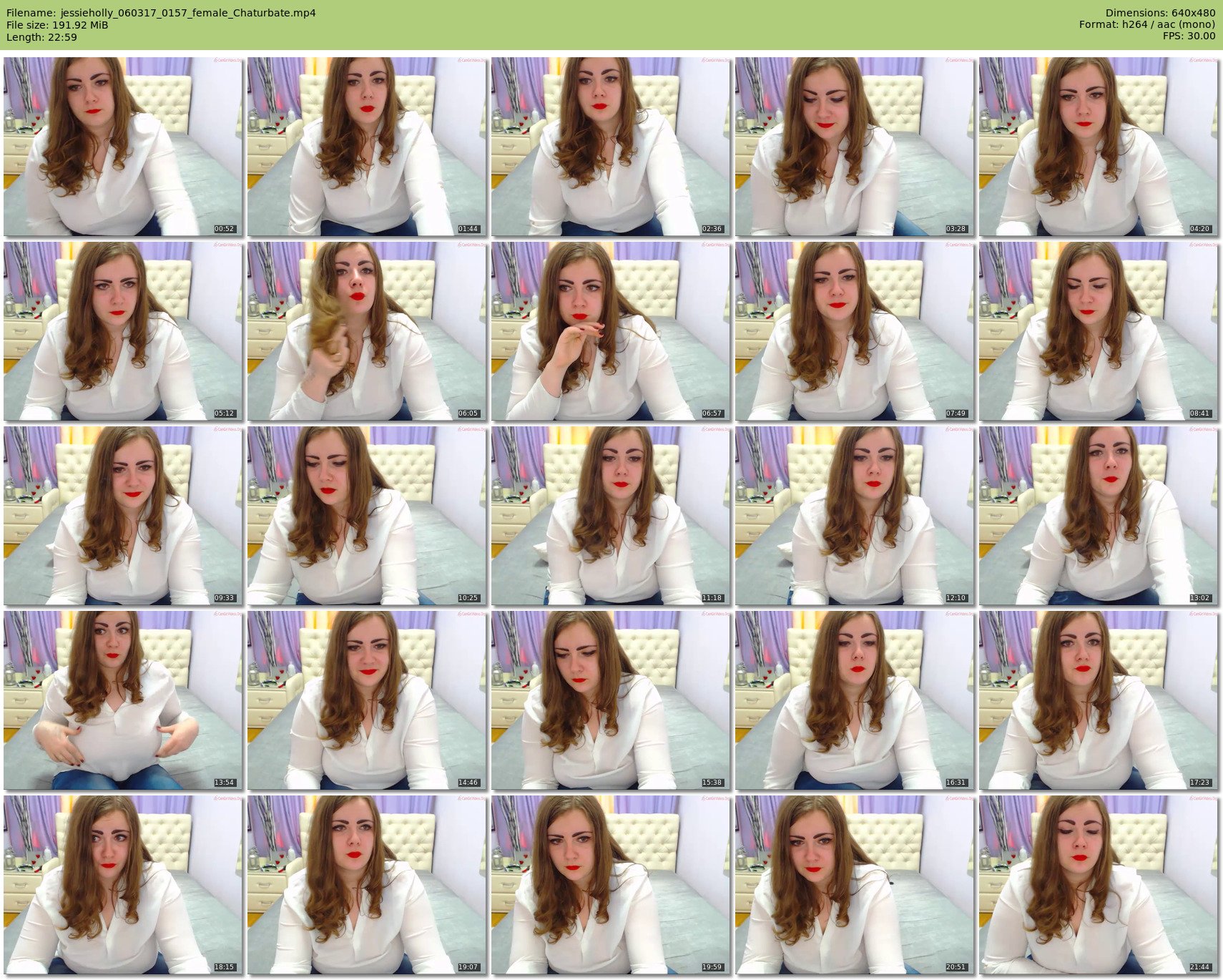Viewport: 1223px width, 980px height.
Task: Click the thumbnail marked 19:59
Action: (x=611, y=885)
